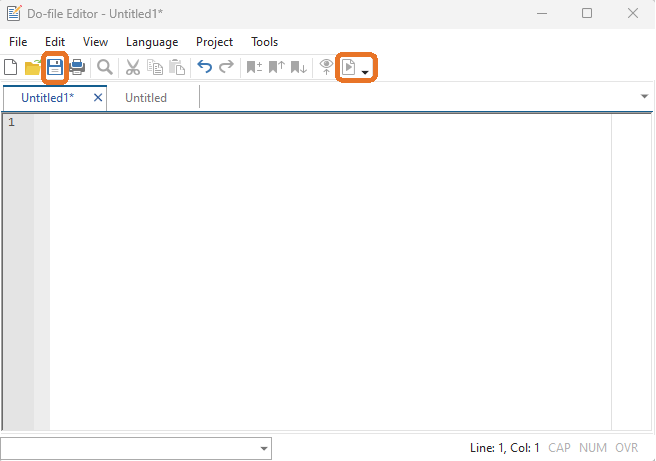Jump to next bookmark icon
Screen dimensions: 656x461
298,68
